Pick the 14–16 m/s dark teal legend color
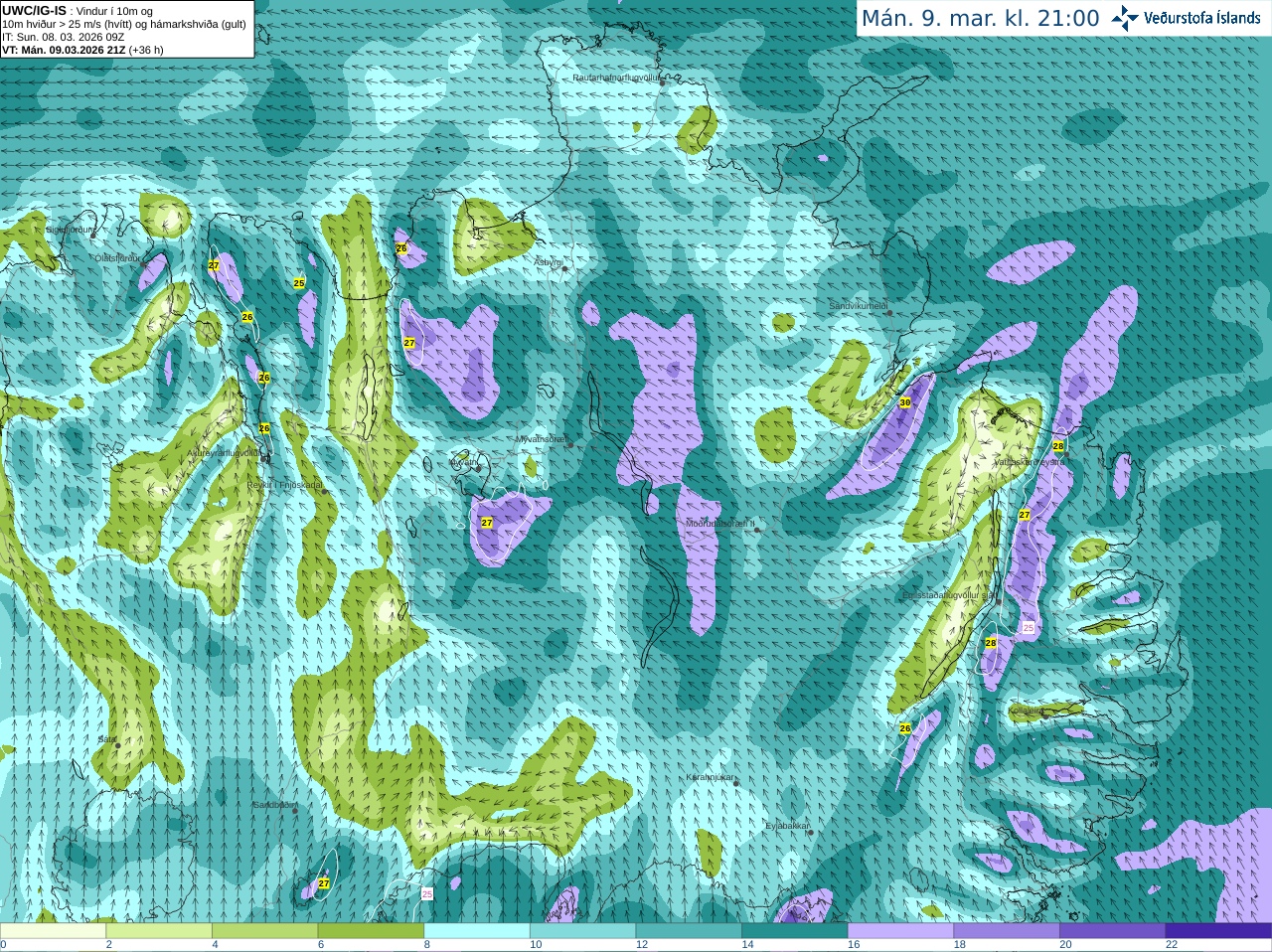The height and width of the screenshot is (952, 1272). click(x=795, y=931)
